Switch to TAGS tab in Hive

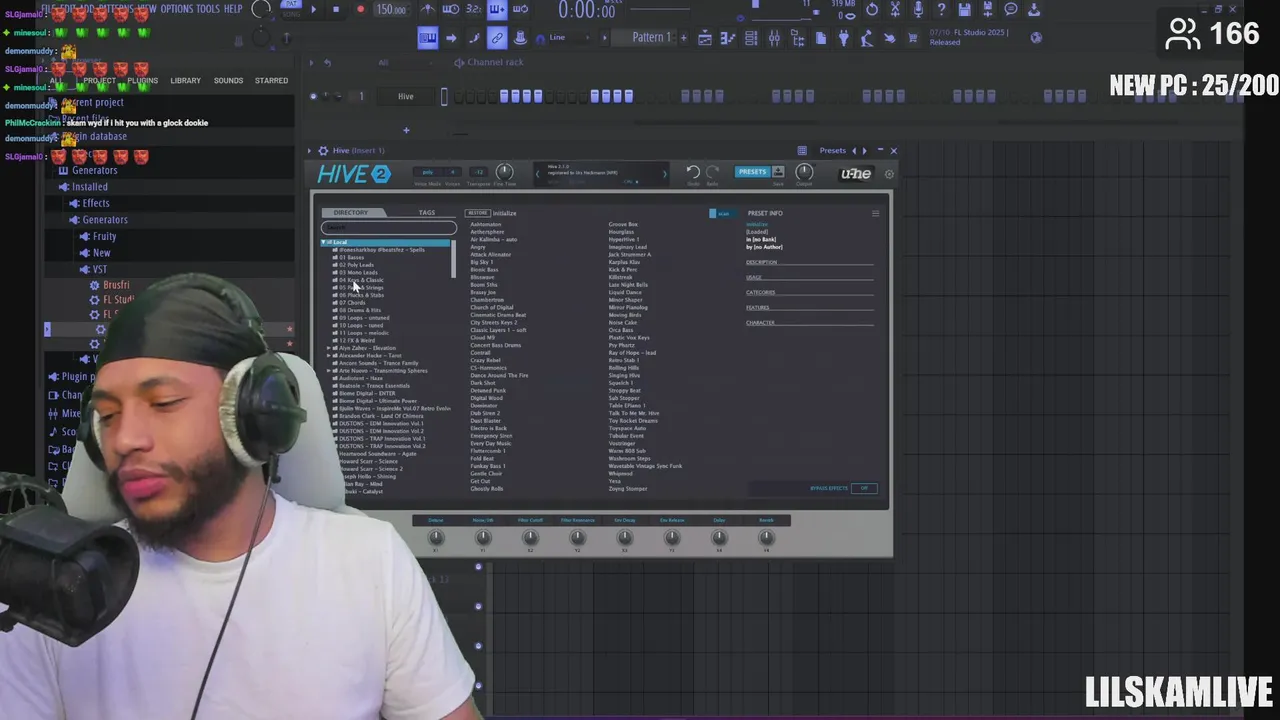tap(427, 213)
